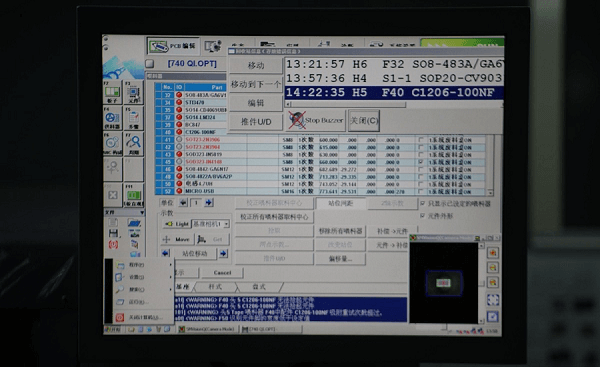Click the save floppy disk icon

click(x=113, y=233)
